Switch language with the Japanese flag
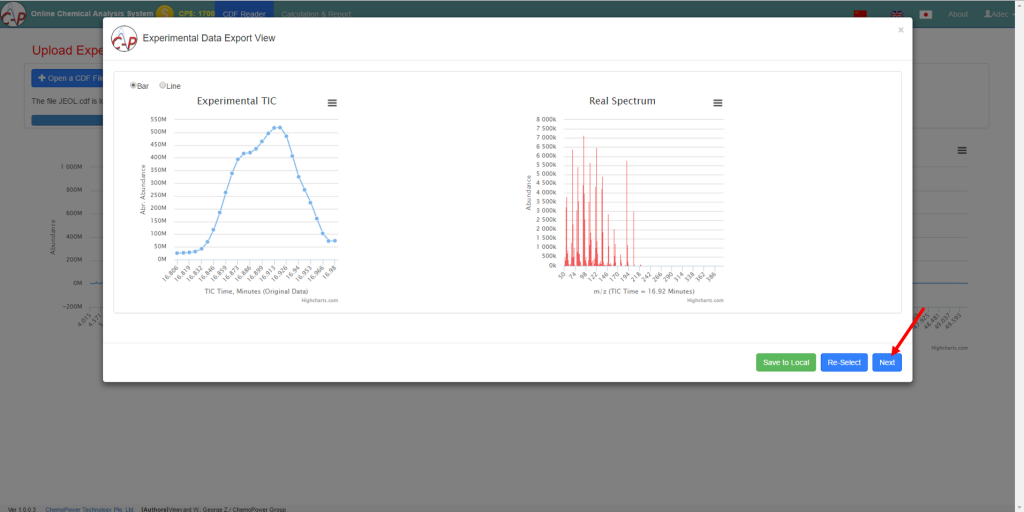The width and height of the screenshot is (1024, 512). pyautogui.click(x=926, y=14)
